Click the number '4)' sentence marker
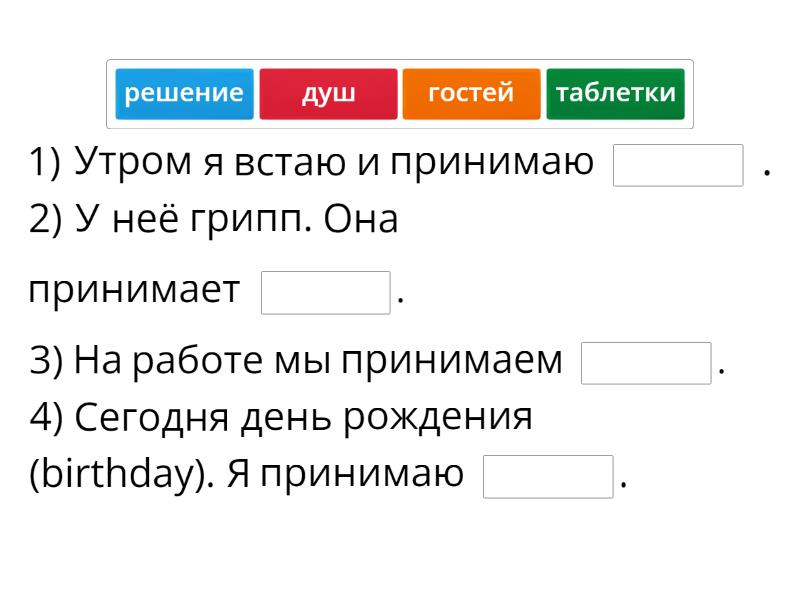The image size is (800, 600). click(47, 417)
